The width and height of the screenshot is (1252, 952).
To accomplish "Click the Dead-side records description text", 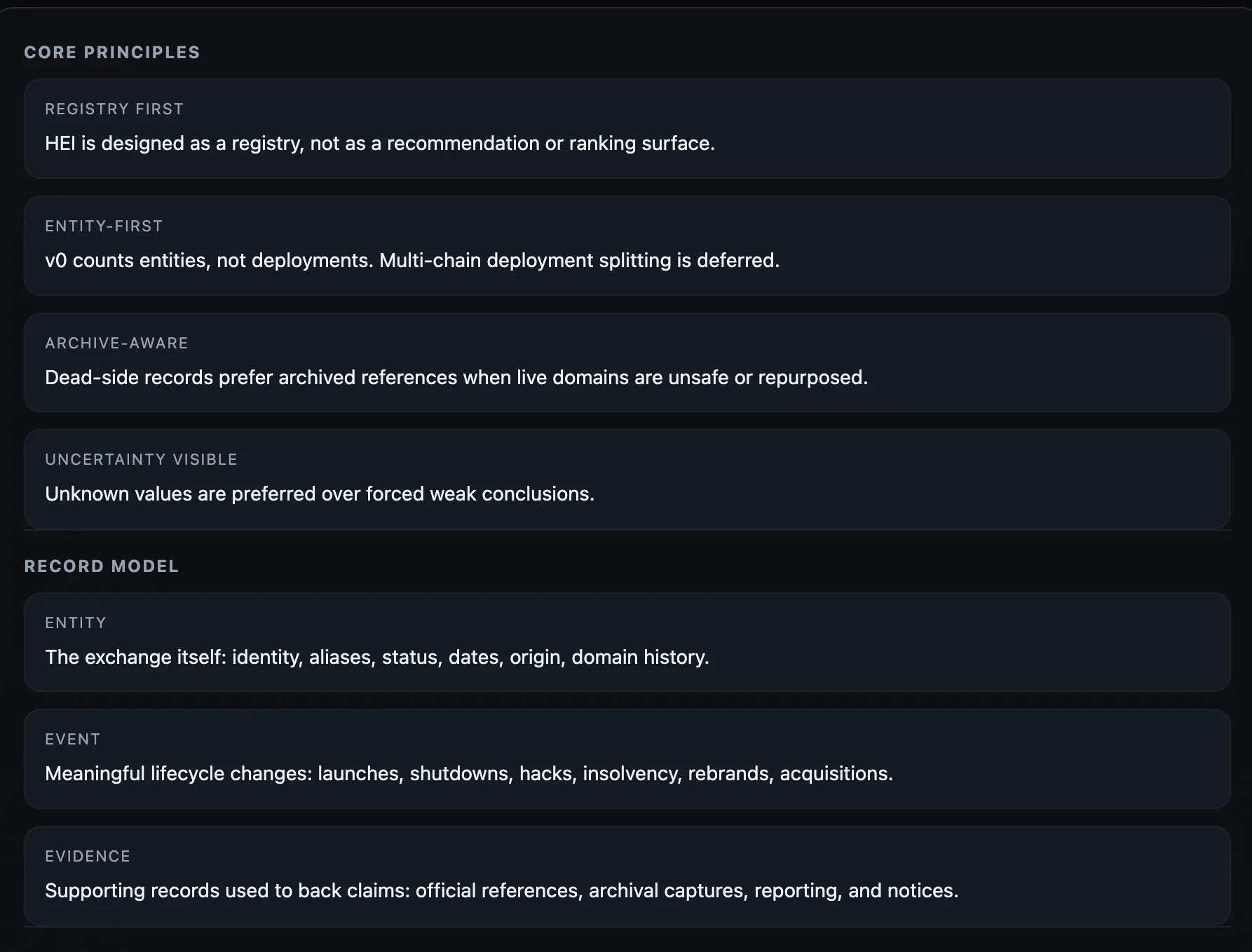I will pos(456,377).
